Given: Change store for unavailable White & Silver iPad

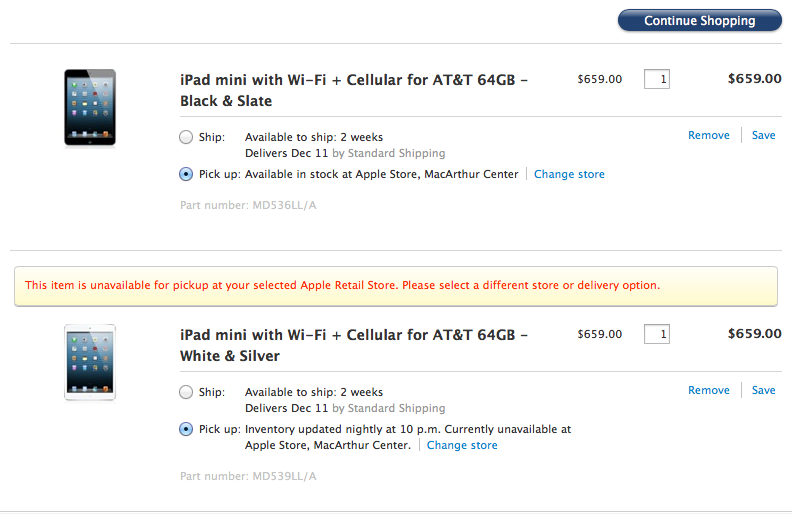Looking at the screenshot, I should (462, 445).
